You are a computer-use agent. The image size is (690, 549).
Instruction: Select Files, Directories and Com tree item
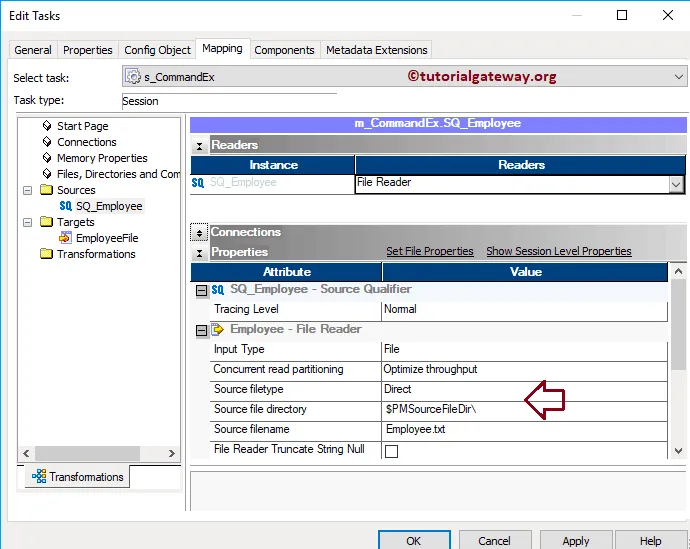[118, 174]
